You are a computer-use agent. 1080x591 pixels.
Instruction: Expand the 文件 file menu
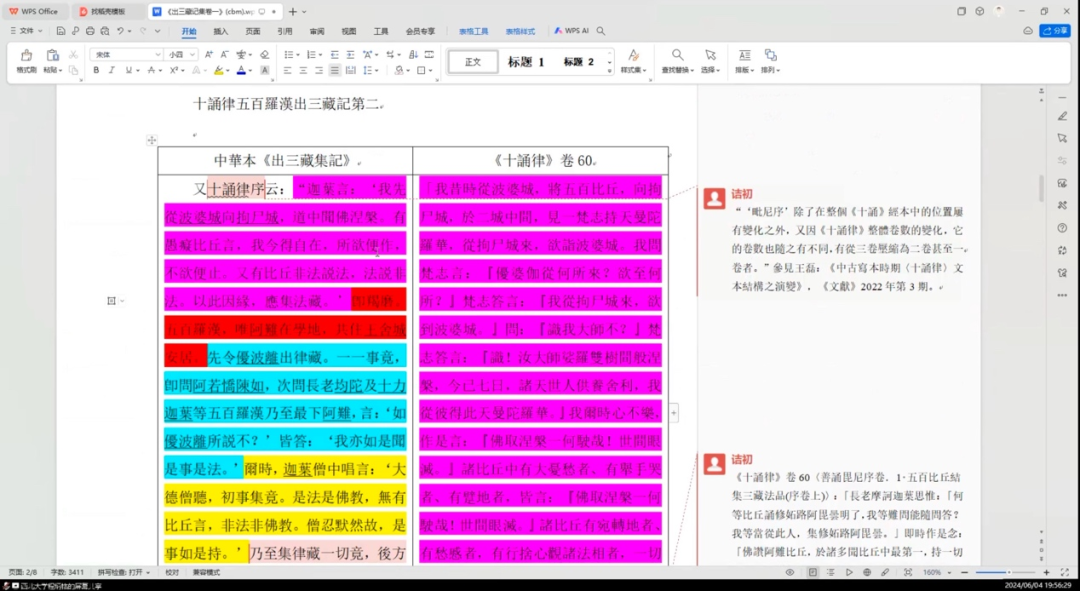click(27, 31)
